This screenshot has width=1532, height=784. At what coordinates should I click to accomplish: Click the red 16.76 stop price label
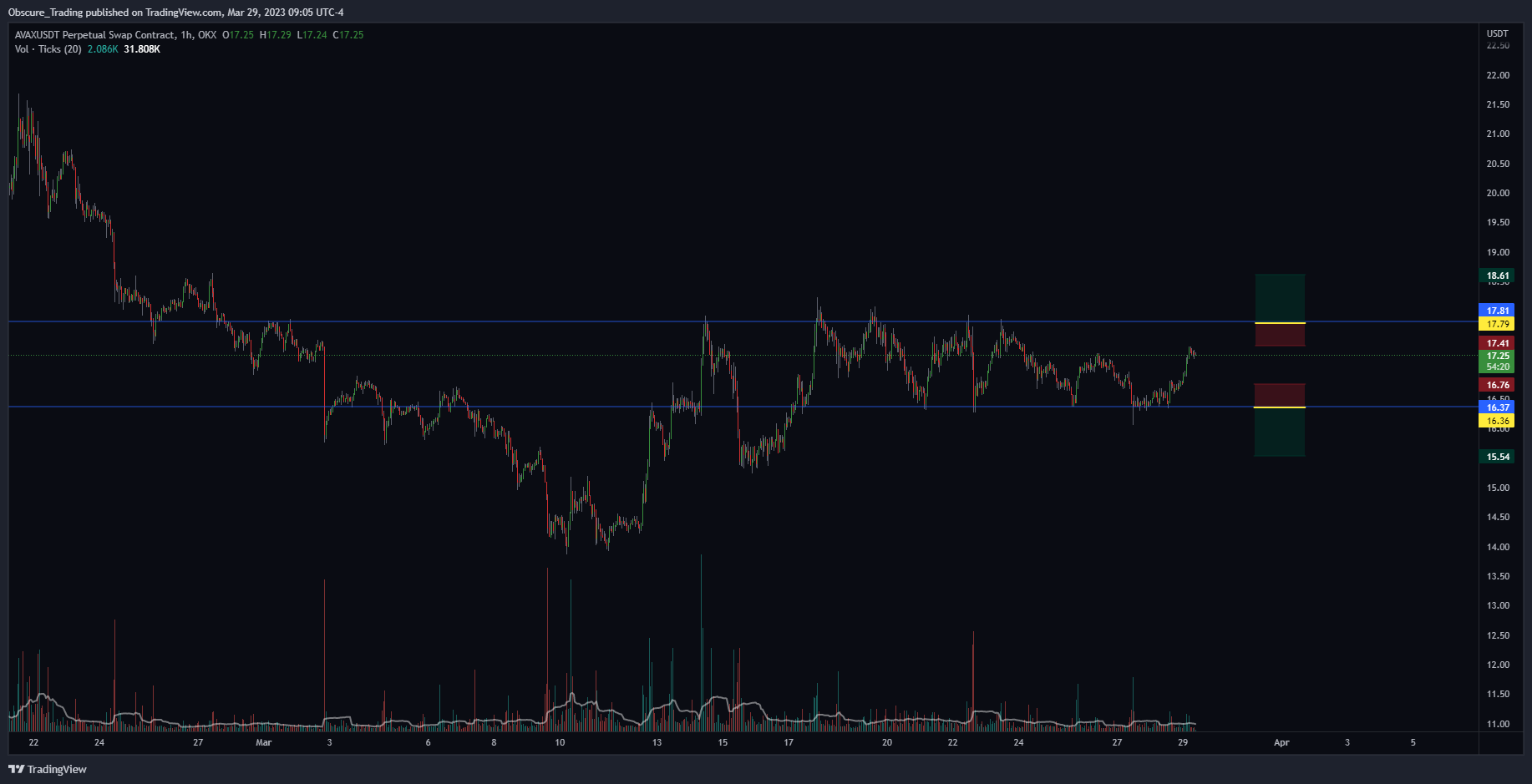click(x=1498, y=385)
